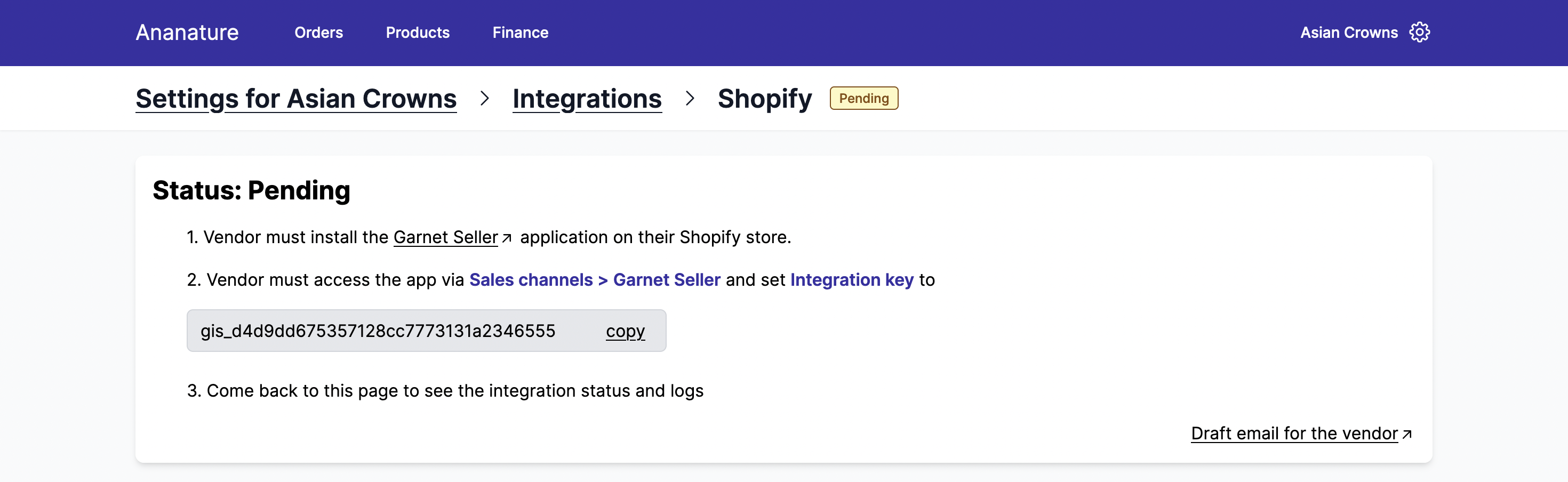Select the integration key field
Screen dimensions: 1568x482
click(x=379, y=331)
